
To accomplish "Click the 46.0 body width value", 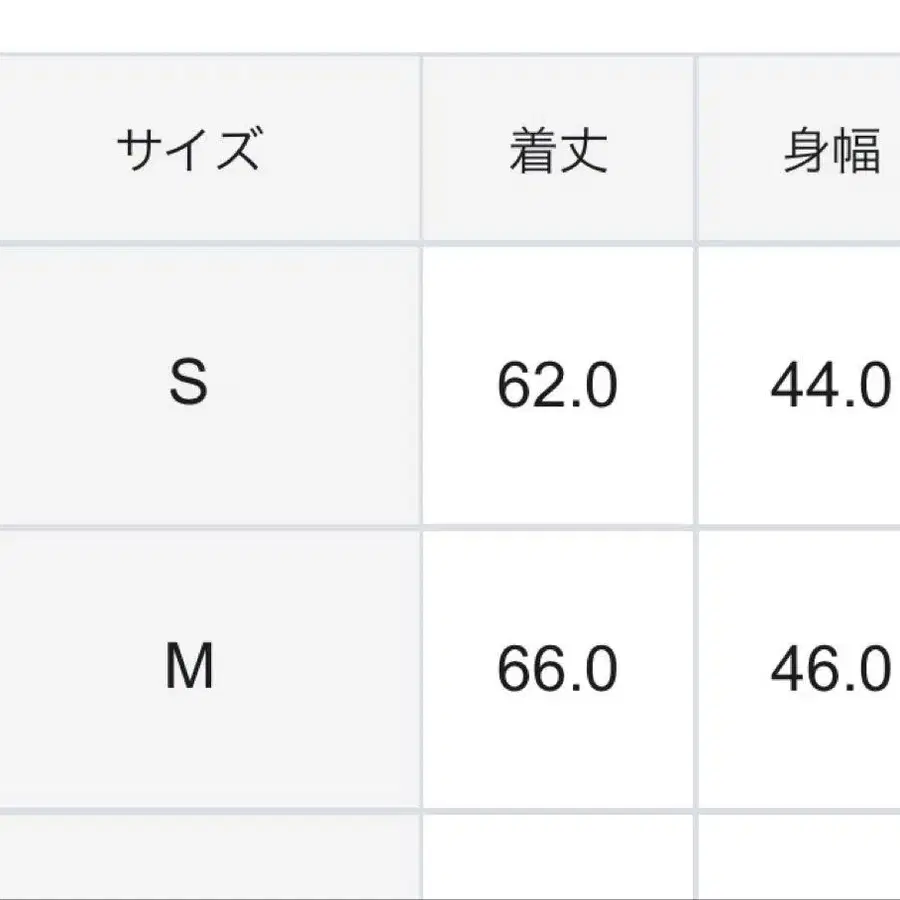I will (830, 670).
